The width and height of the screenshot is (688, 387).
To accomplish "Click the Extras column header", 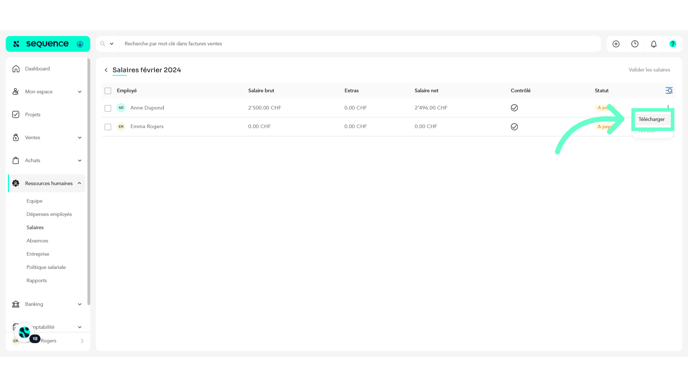I will tap(351, 91).
